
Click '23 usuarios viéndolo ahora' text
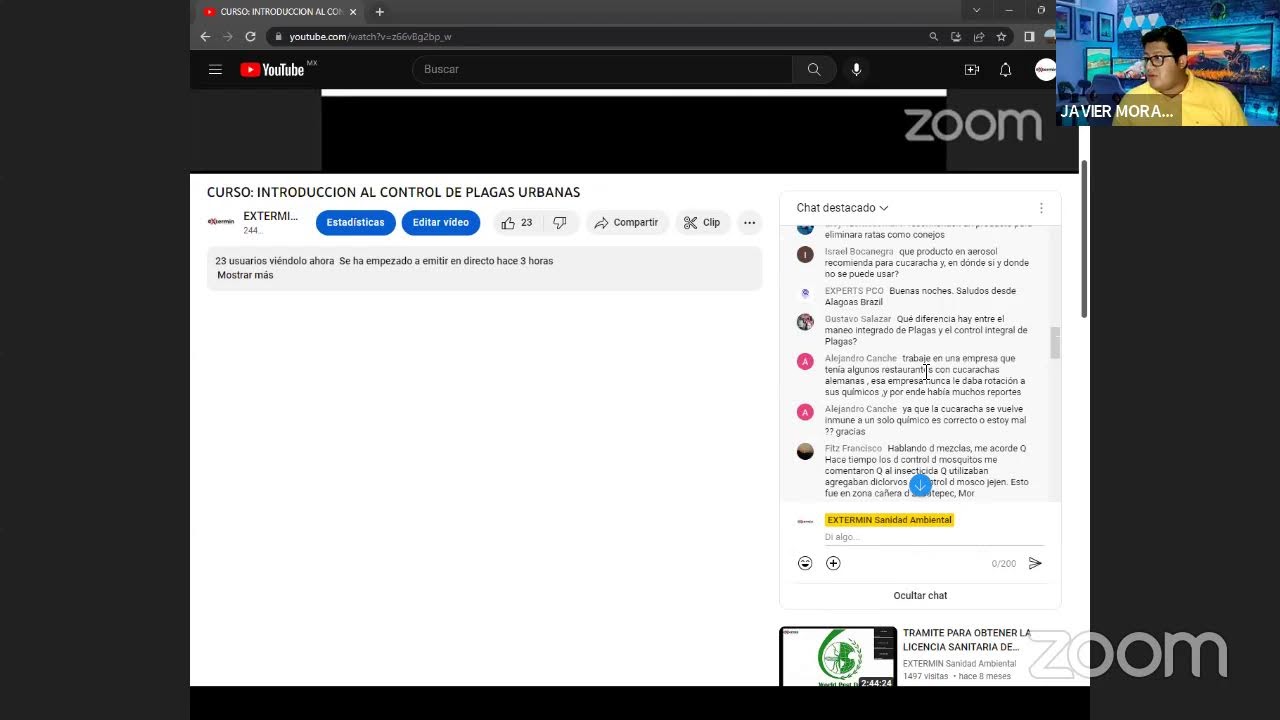coord(274,261)
